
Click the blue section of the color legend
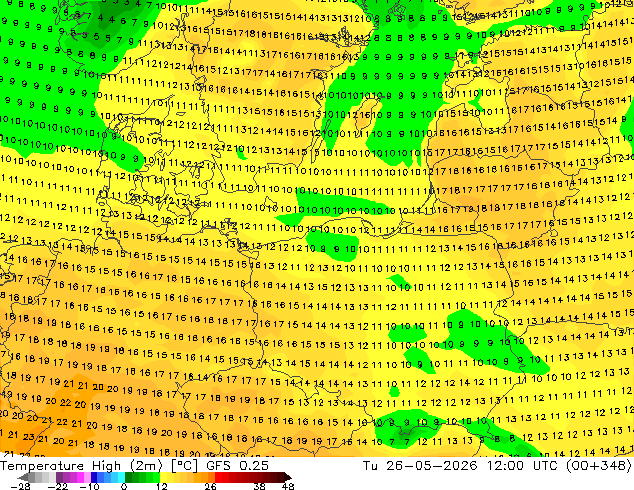[x=108, y=477]
